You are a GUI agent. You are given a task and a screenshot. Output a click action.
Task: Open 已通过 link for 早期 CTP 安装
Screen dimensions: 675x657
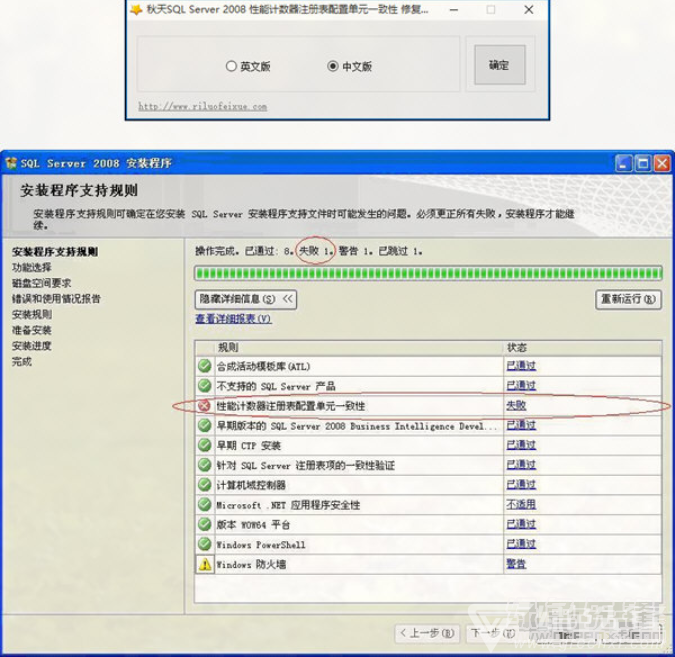pos(521,445)
